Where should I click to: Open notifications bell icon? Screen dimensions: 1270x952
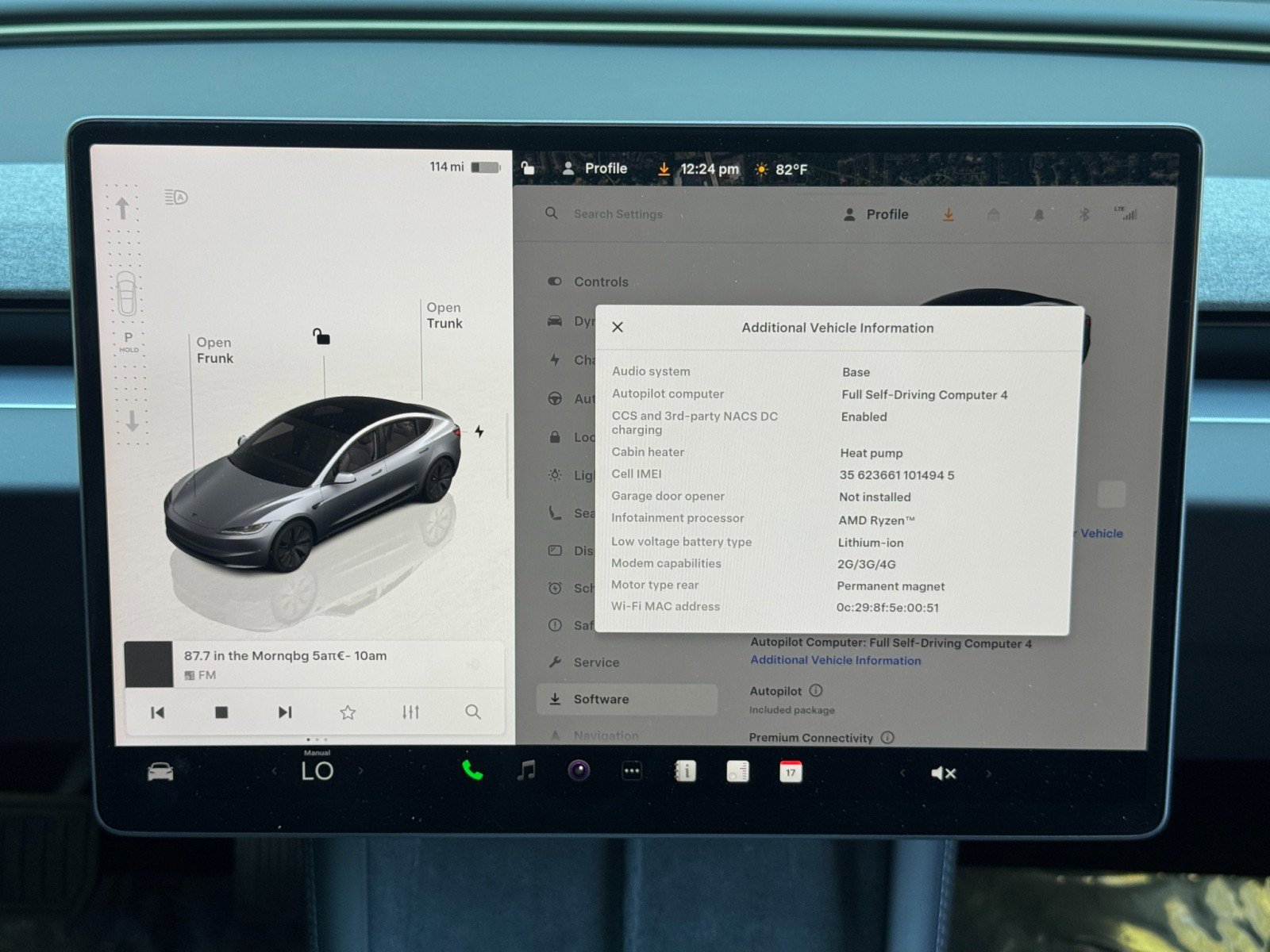[1038, 214]
